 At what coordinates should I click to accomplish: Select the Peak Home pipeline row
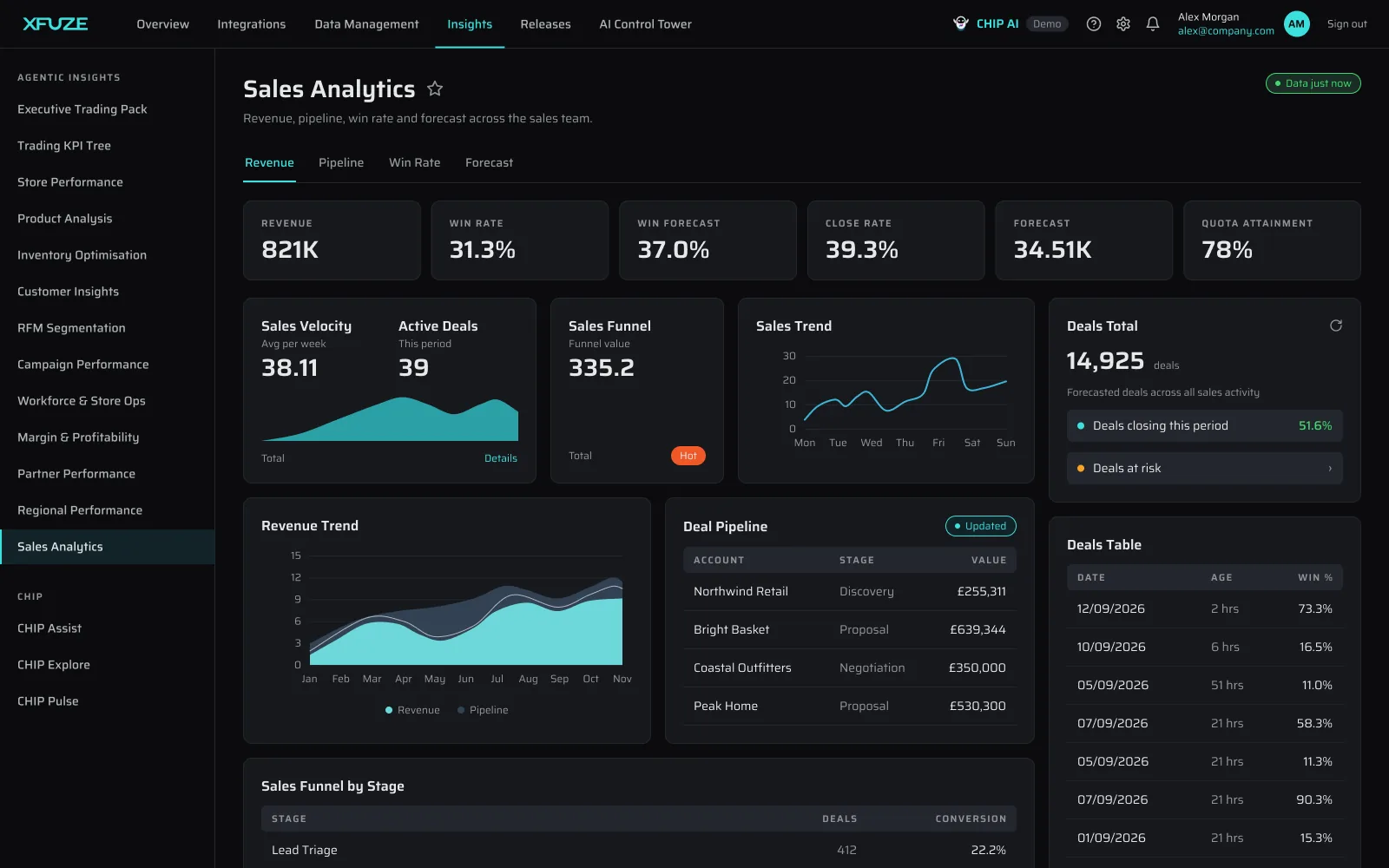point(850,706)
